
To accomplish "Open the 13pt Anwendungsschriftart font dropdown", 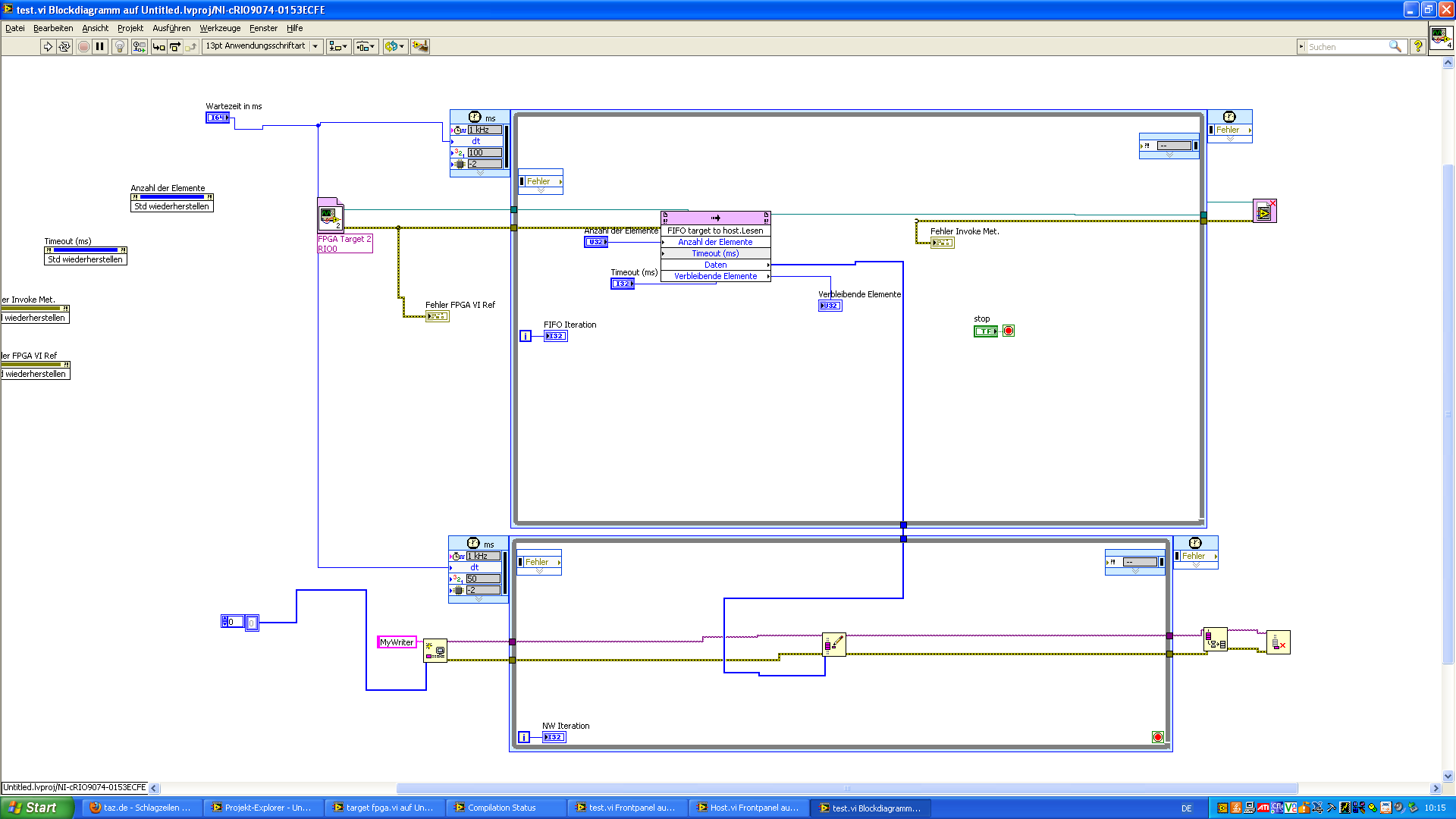I will pos(262,46).
